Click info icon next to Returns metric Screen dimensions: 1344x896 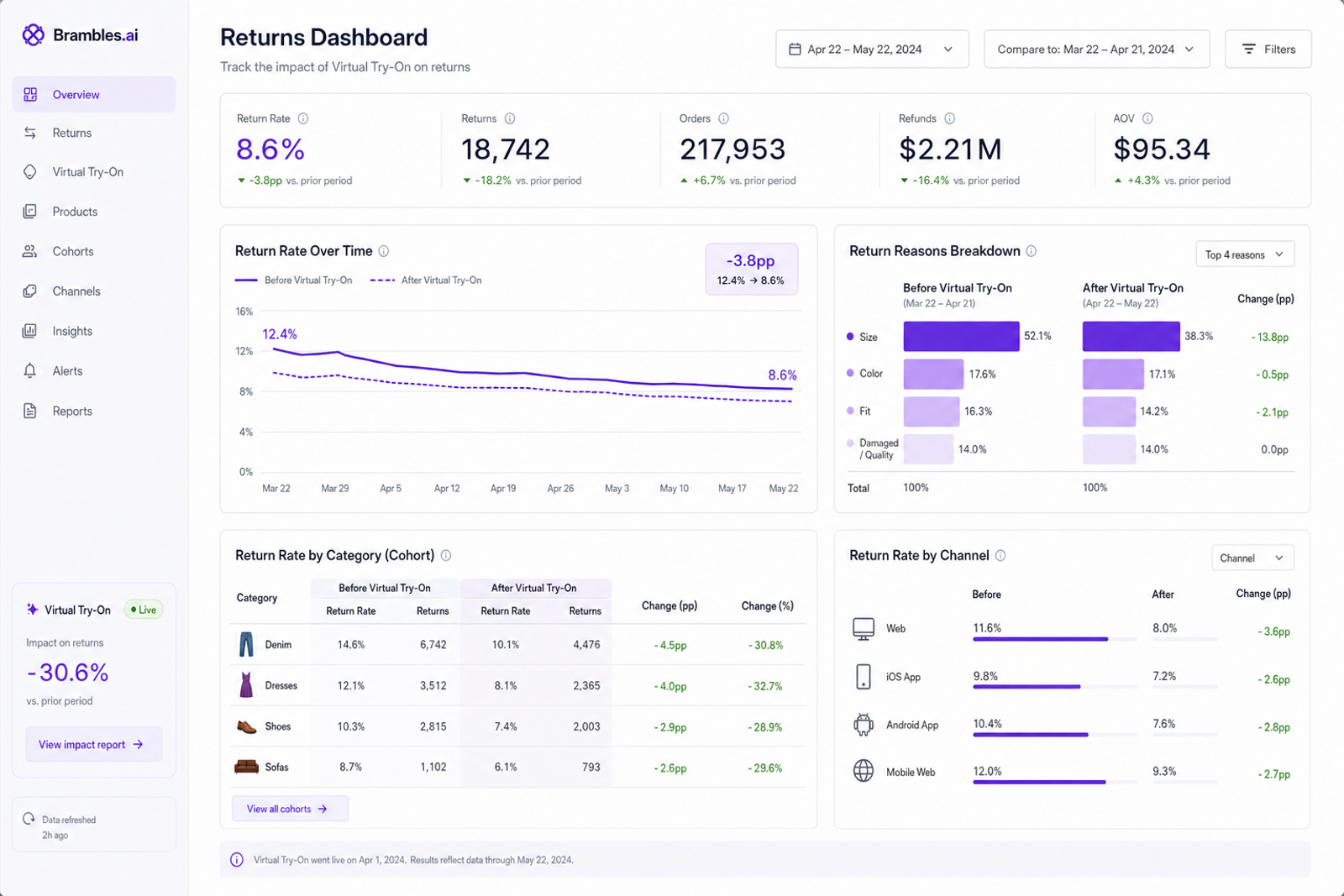point(510,118)
